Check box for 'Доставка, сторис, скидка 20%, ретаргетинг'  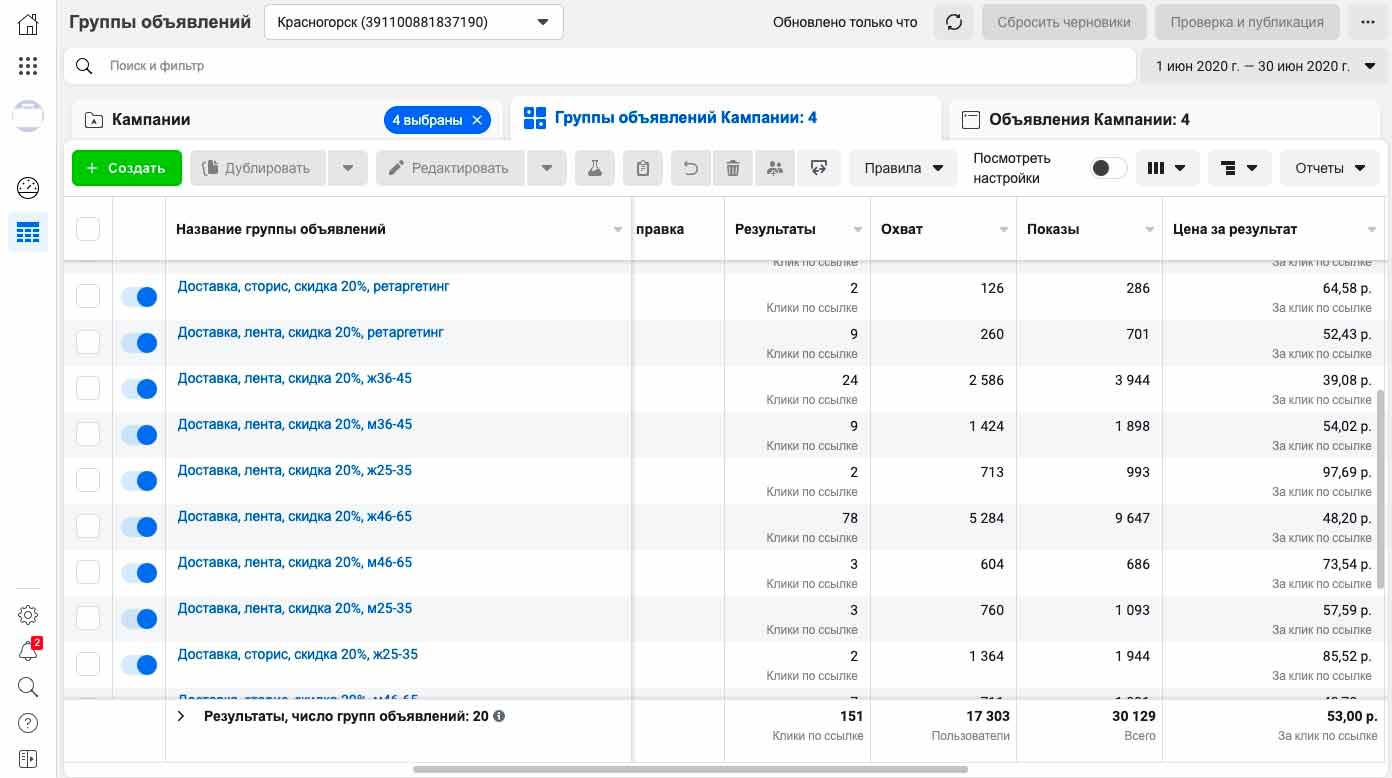click(x=88, y=296)
